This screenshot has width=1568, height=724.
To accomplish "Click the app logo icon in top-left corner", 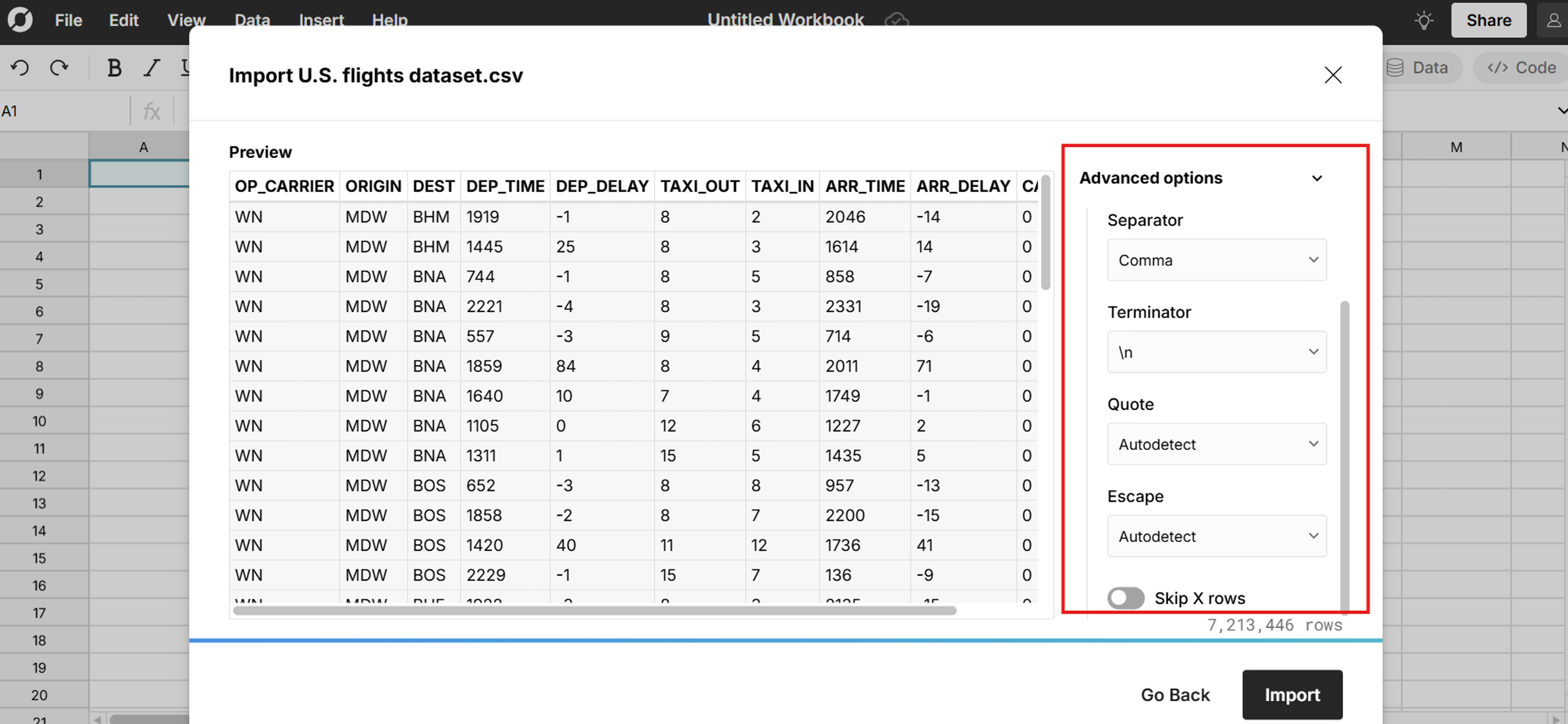I will click(x=20, y=20).
